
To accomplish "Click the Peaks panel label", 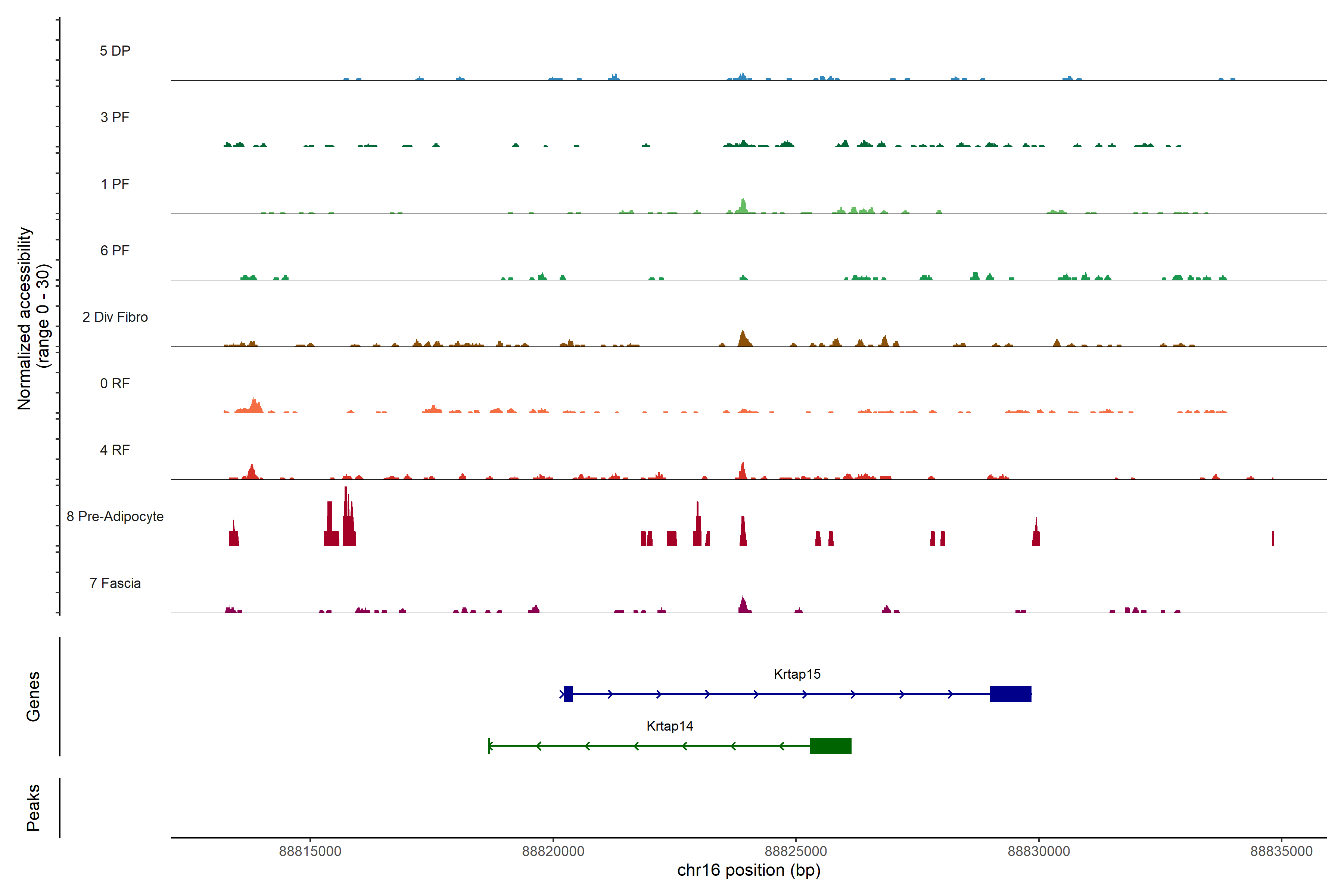I will click(33, 807).
